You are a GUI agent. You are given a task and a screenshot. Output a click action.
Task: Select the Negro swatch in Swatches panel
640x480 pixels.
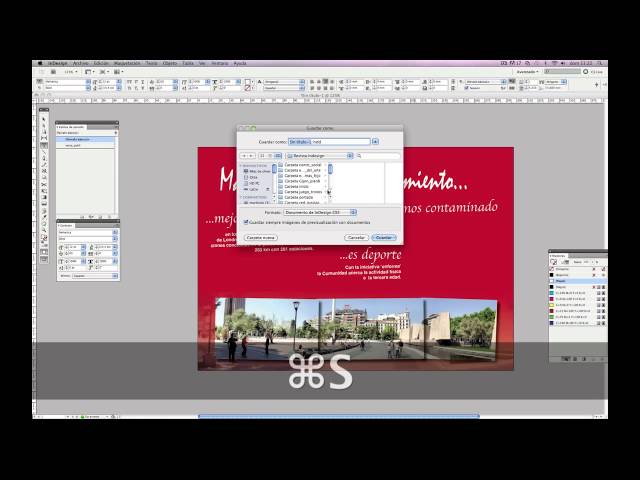coord(578,287)
